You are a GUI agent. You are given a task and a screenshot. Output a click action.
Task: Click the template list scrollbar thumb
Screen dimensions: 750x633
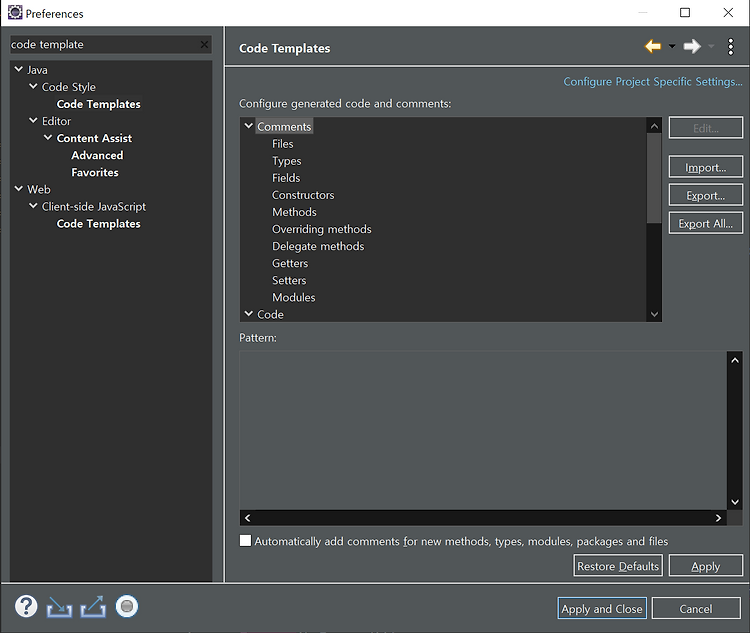(654, 178)
